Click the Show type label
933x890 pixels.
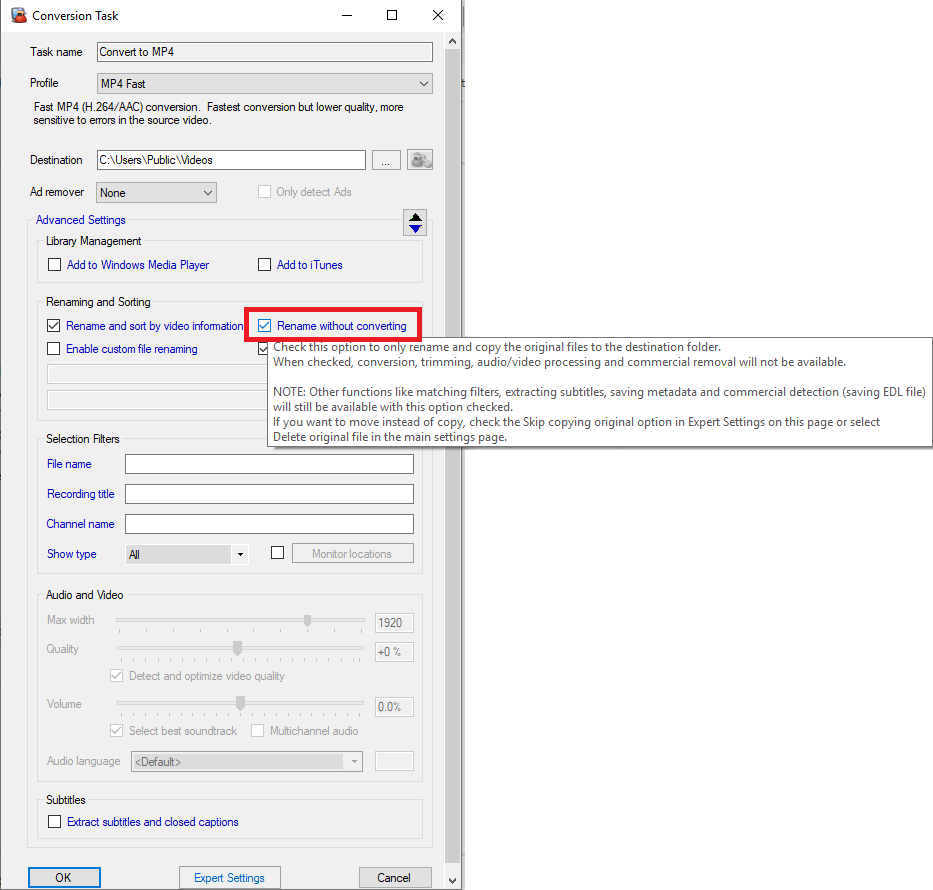pos(71,554)
